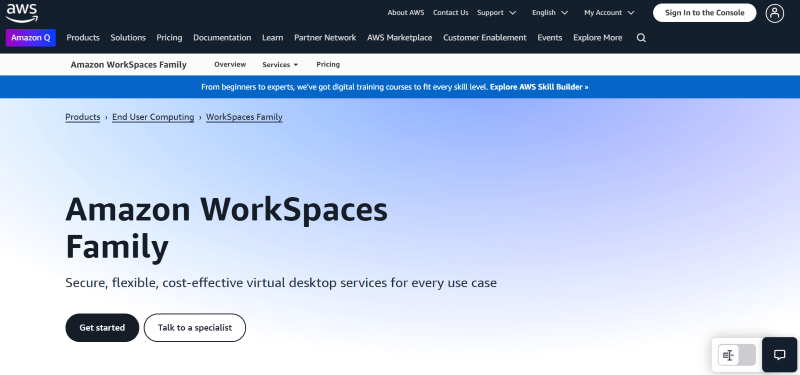This screenshot has width=800, height=375.
Task: Open the Pricing menu in main navigation
Action: pos(169,38)
